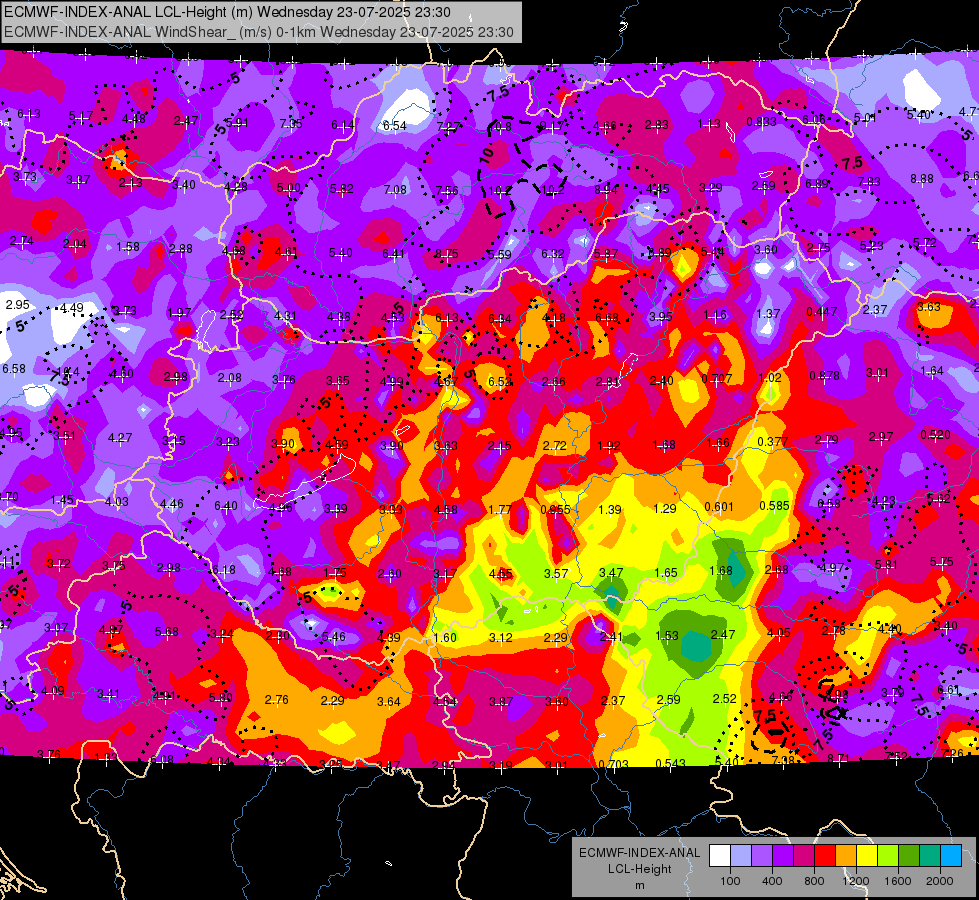
Task: Click the wind shear value '8.88'
Action: 922,179
